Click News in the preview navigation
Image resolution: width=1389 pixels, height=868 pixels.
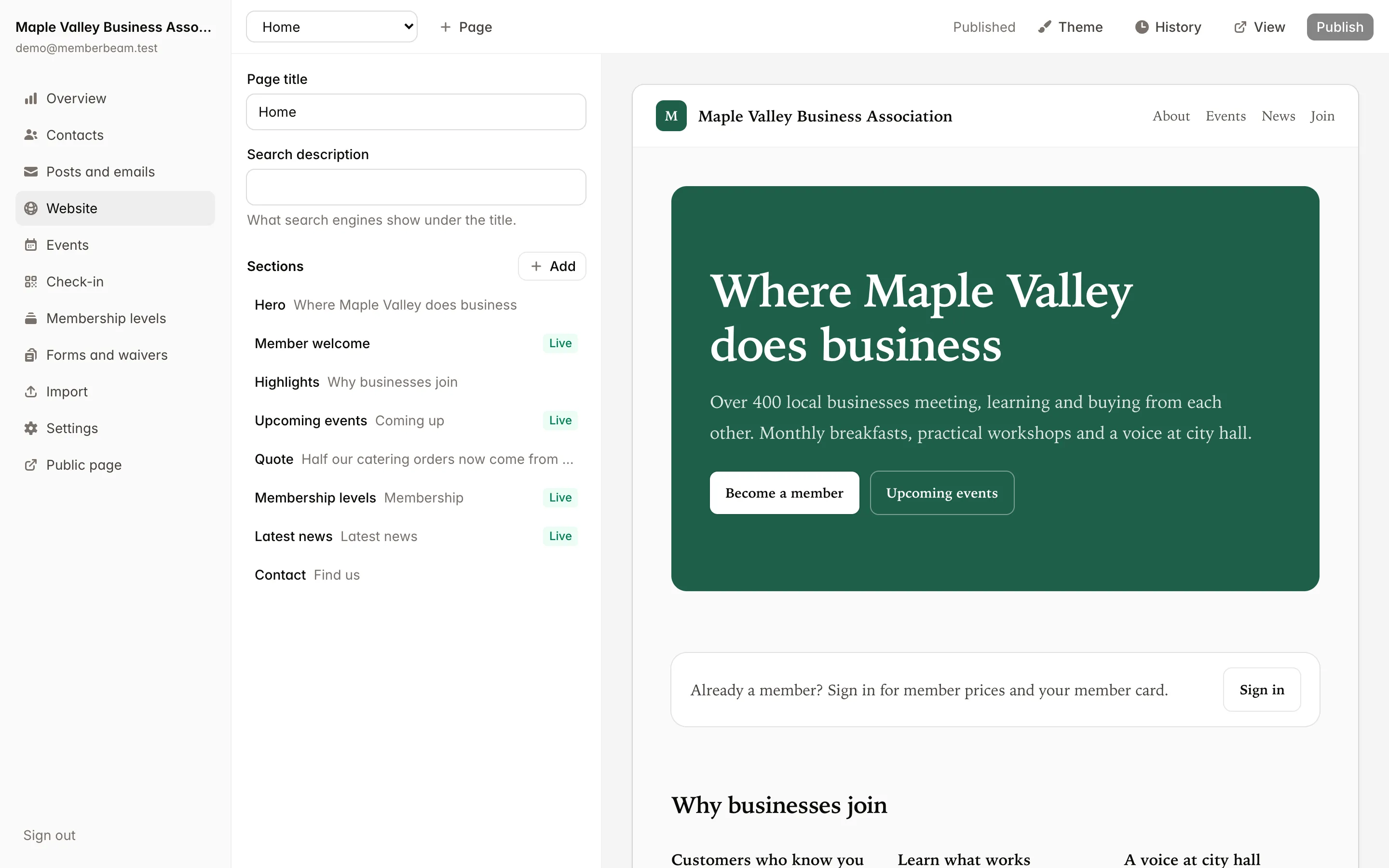point(1278,116)
